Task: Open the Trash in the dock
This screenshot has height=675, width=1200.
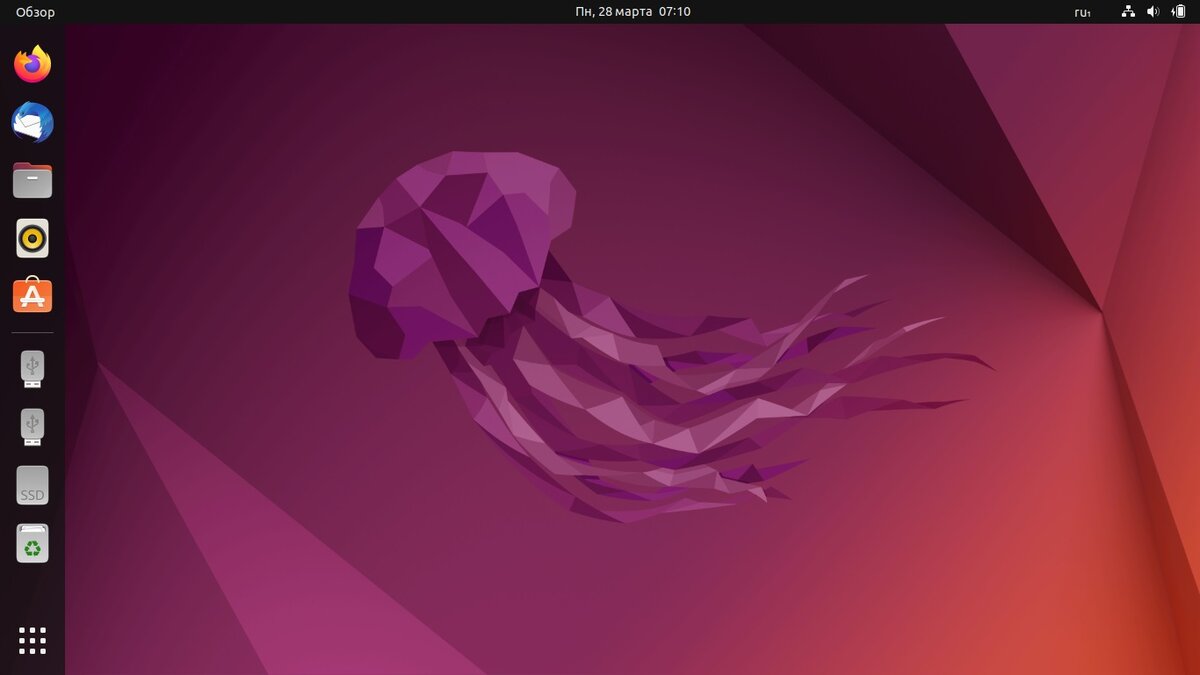Action: (x=32, y=543)
